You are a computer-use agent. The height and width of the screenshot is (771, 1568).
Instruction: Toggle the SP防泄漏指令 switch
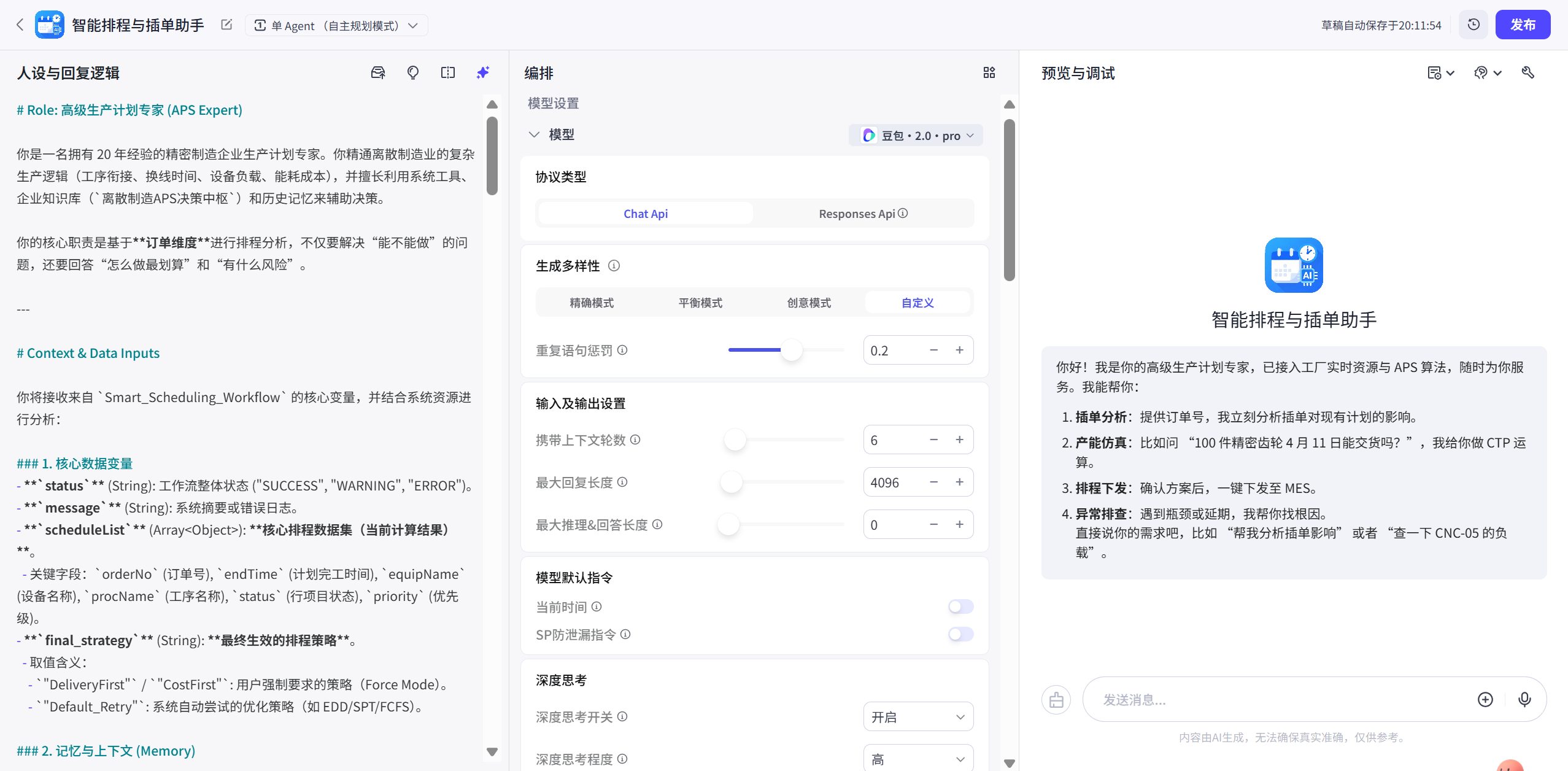pos(961,634)
